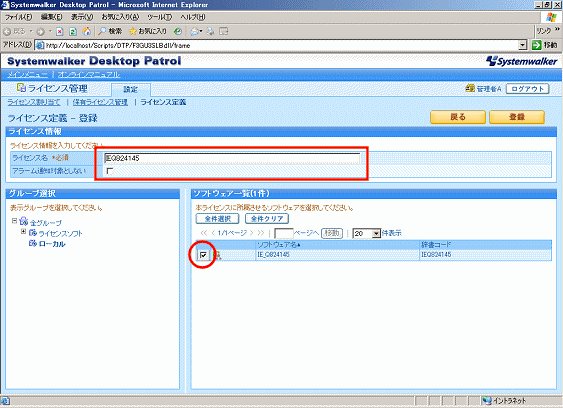The width and height of the screenshot is (563, 408).
Task: Open the ライセンス割り当て link
Action: pyautogui.click(x=34, y=102)
